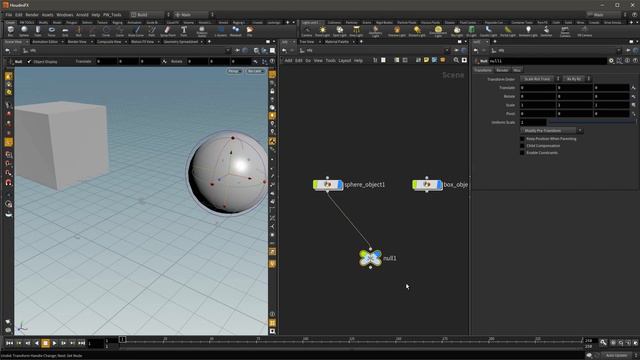Select the Draw Curve shelf tool
The width and height of the screenshot is (640, 360).
click(x=137, y=31)
